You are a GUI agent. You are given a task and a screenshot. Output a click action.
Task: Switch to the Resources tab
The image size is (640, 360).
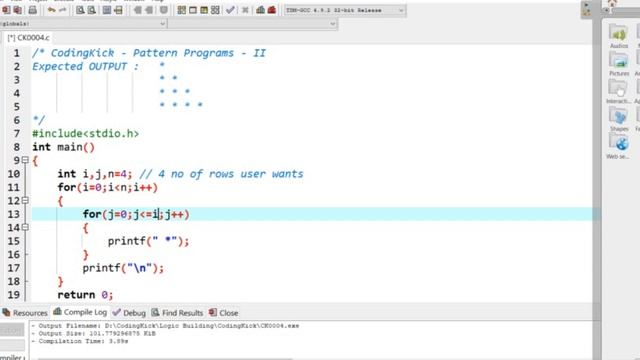25,313
